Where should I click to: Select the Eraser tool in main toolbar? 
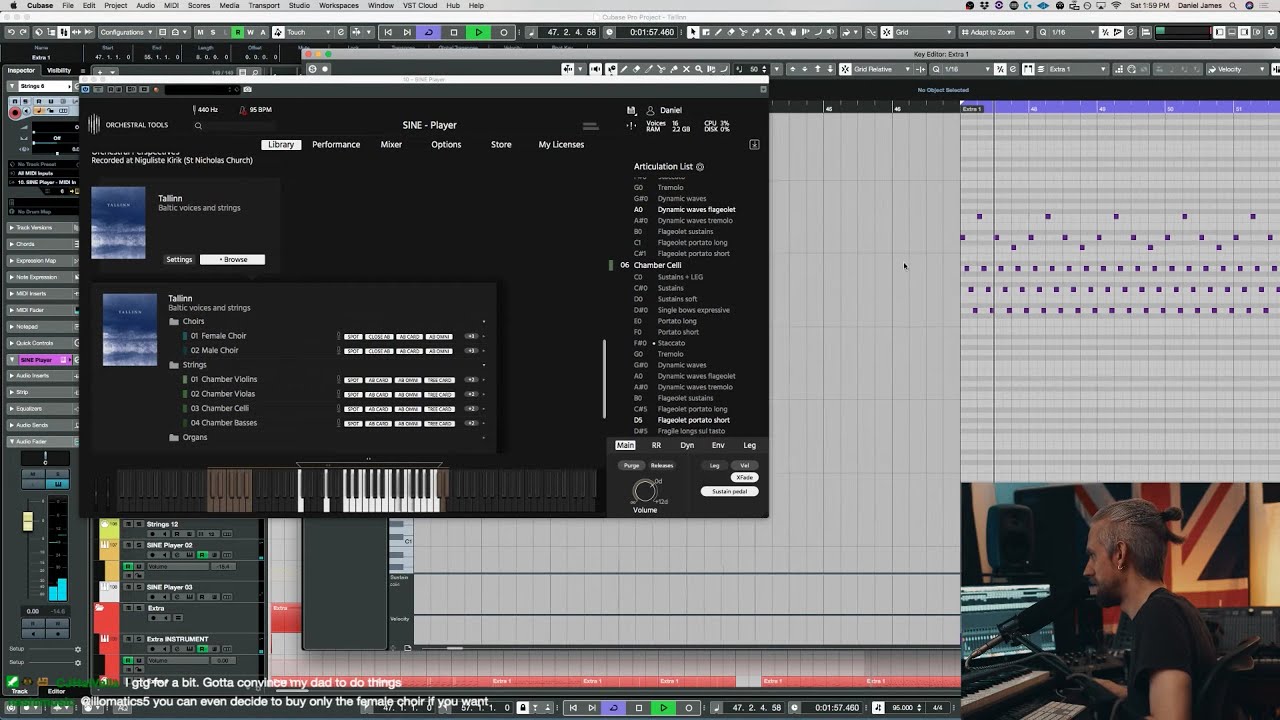[x=730, y=32]
